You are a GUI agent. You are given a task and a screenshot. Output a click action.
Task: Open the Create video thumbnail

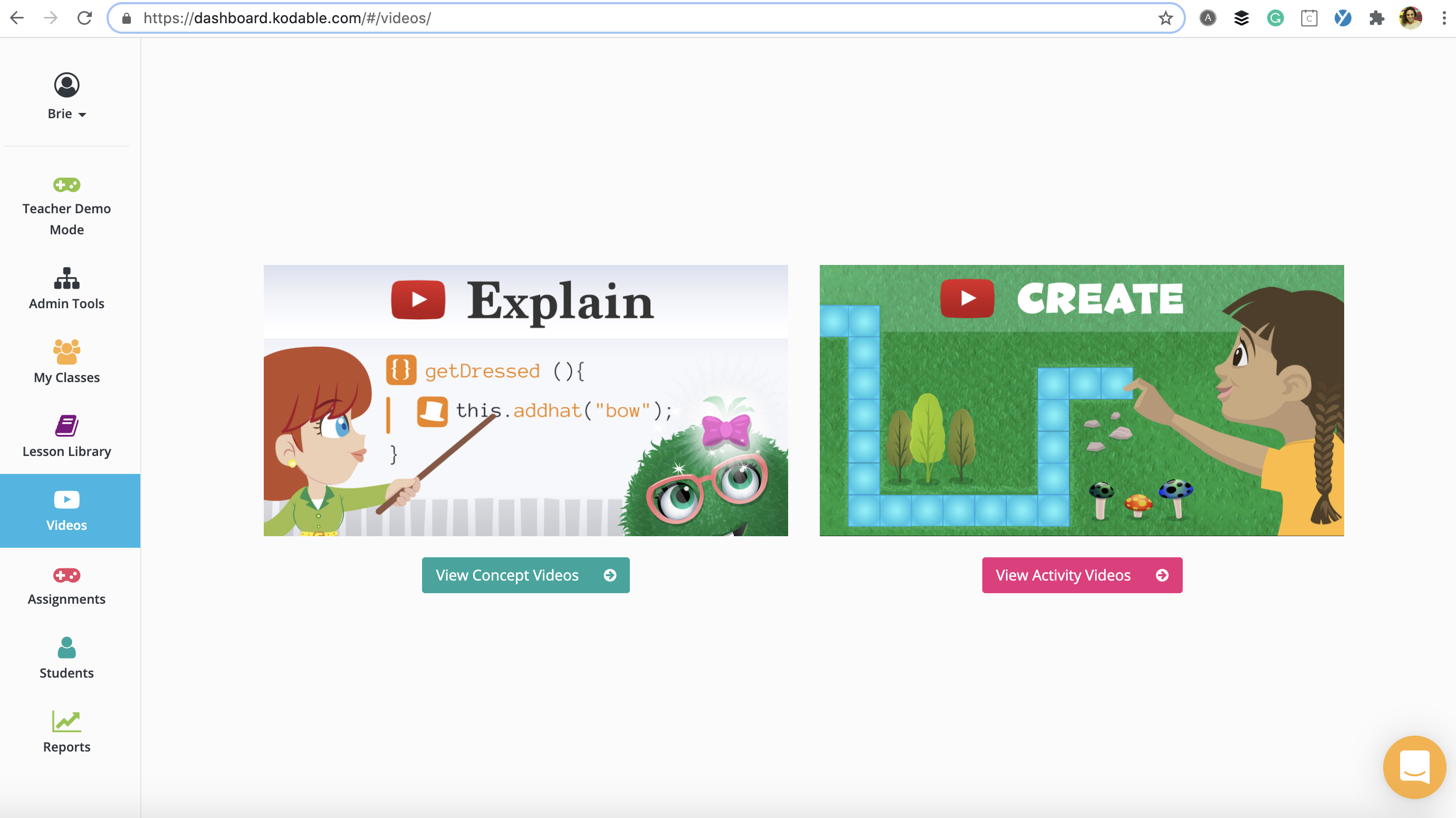[1081, 400]
